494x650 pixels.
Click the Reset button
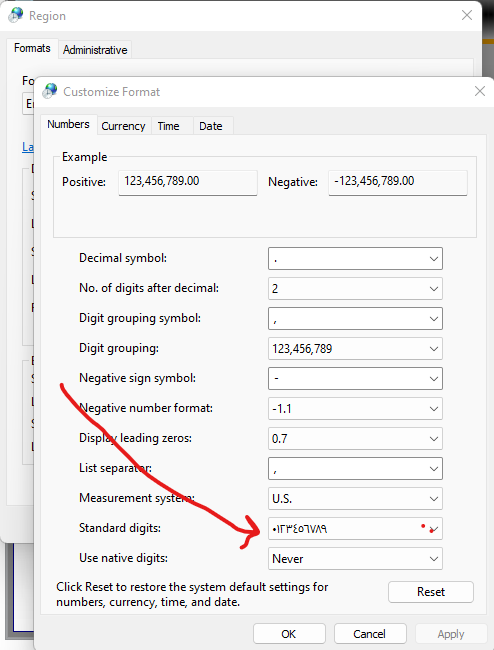click(431, 592)
